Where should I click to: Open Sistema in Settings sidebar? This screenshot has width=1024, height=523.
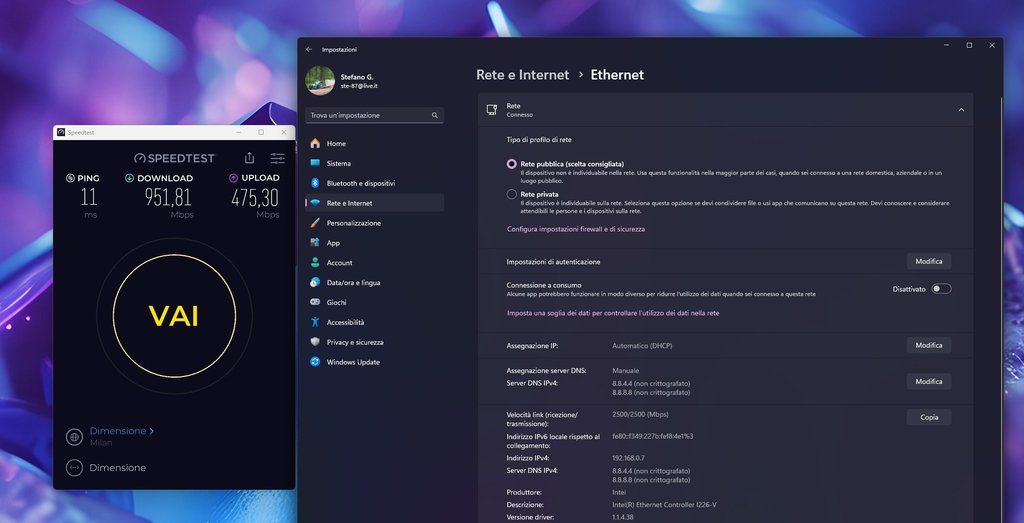coord(375,163)
